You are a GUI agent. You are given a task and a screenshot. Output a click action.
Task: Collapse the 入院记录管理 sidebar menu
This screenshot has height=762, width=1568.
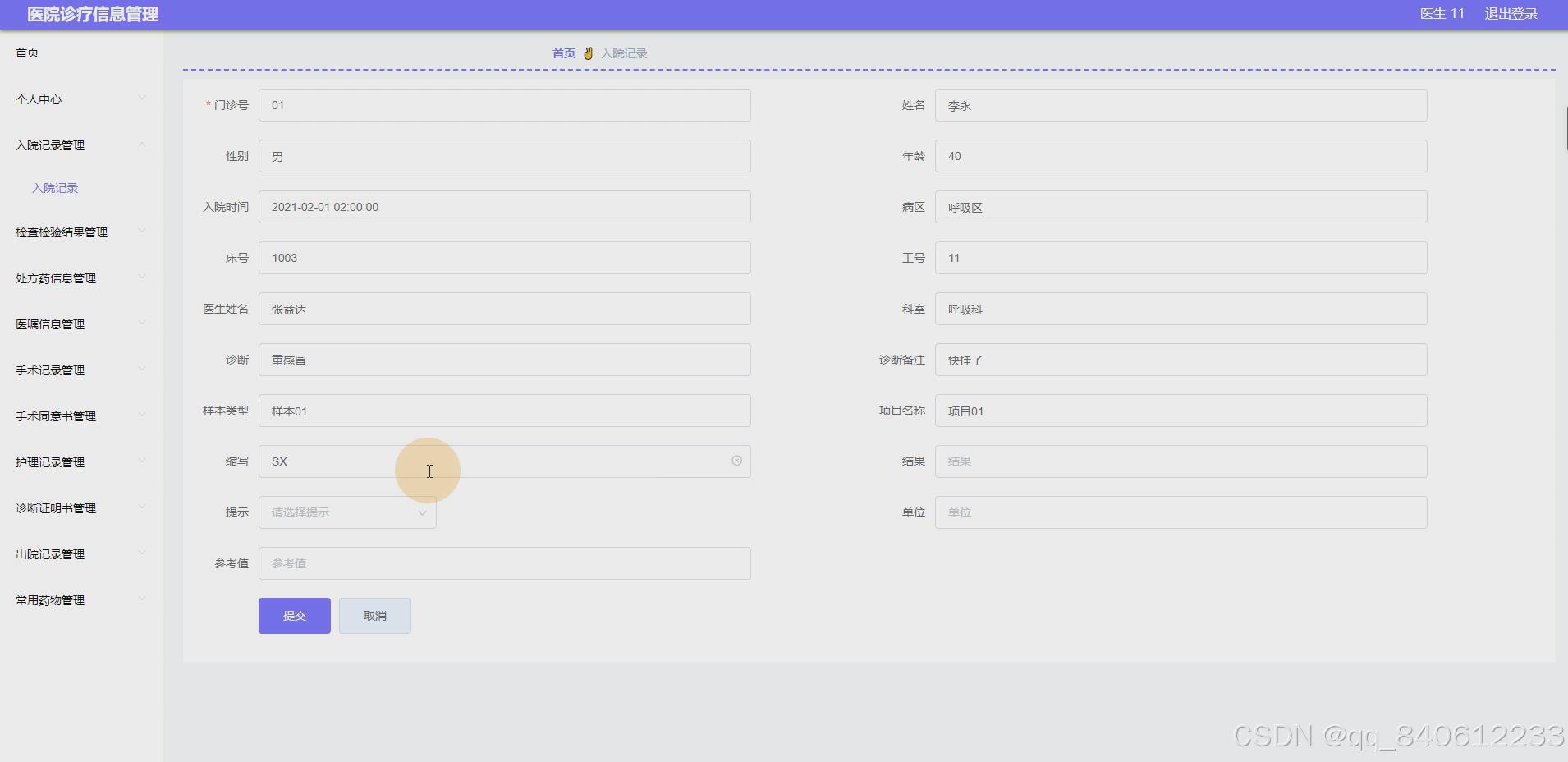point(80,145)
